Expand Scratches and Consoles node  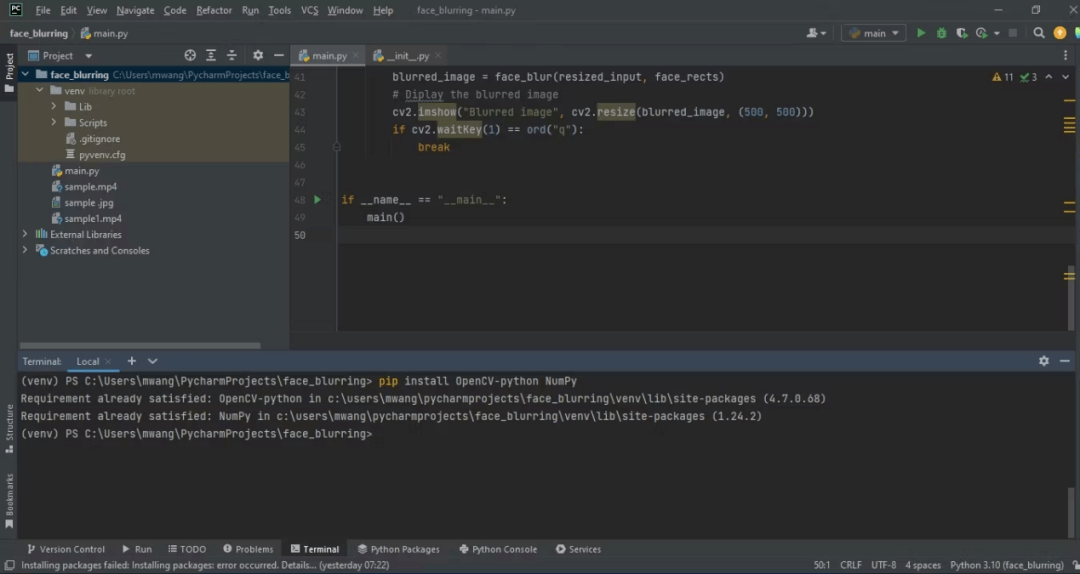[25, 250]
